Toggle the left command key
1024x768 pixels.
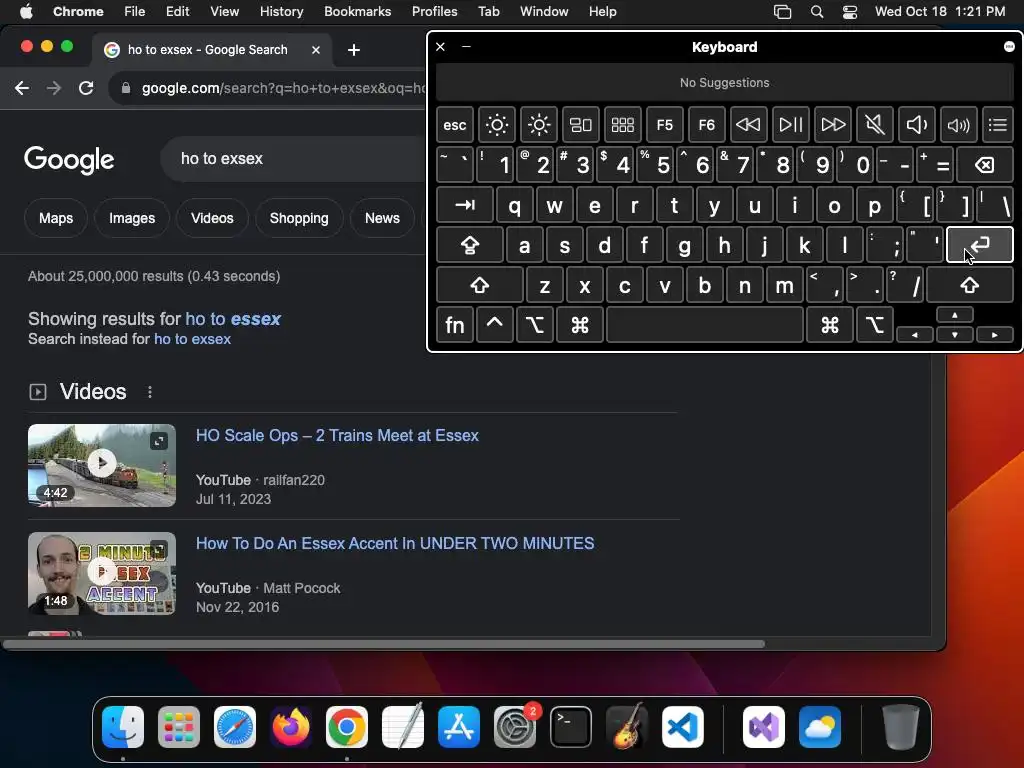579,325
